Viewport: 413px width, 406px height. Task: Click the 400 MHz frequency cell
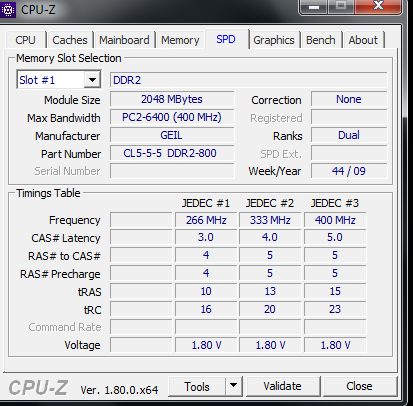point(335,220)
